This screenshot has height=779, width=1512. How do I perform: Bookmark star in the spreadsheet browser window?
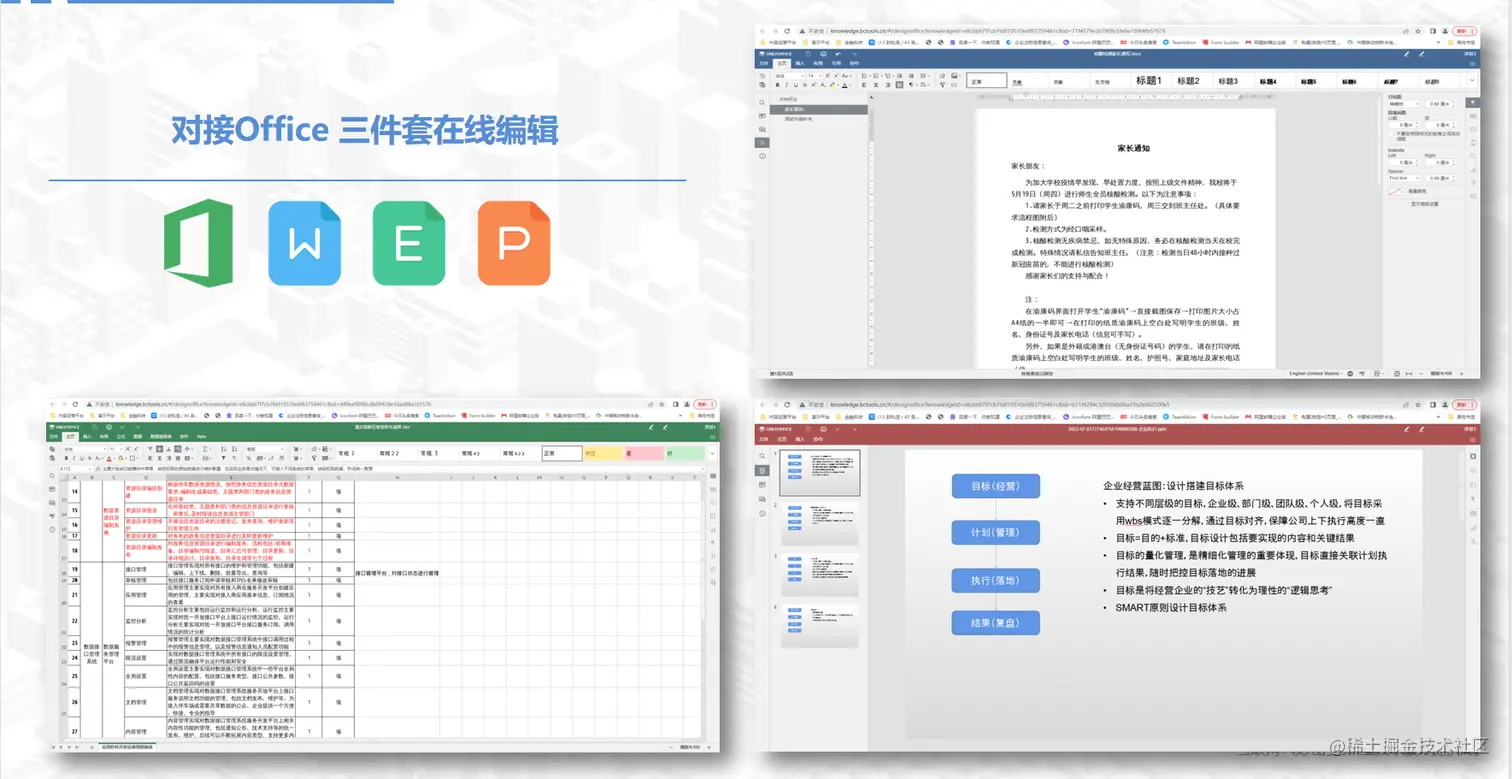(x=662, y=404)
